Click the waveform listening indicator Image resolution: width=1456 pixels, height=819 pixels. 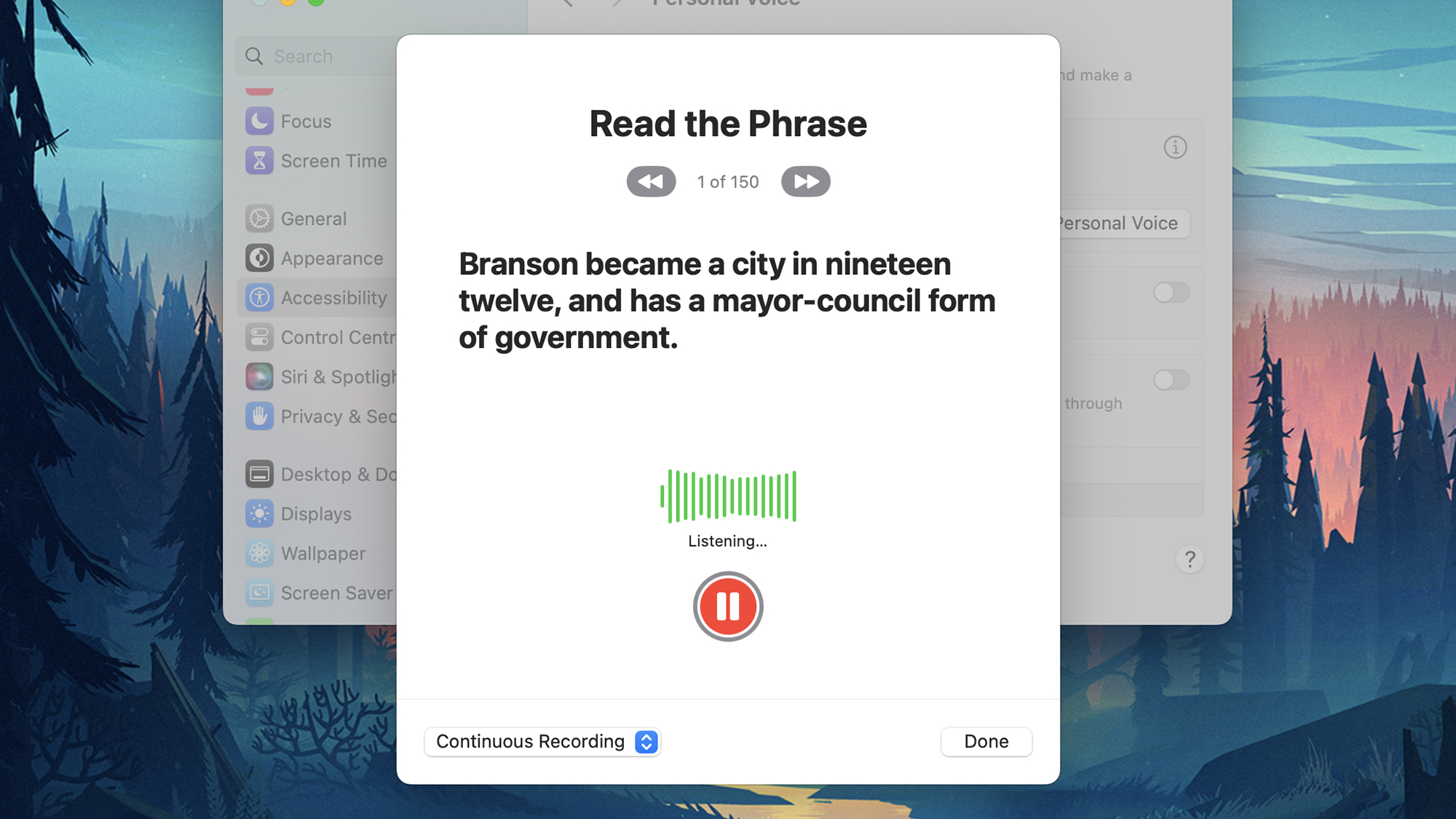[728, 496]
